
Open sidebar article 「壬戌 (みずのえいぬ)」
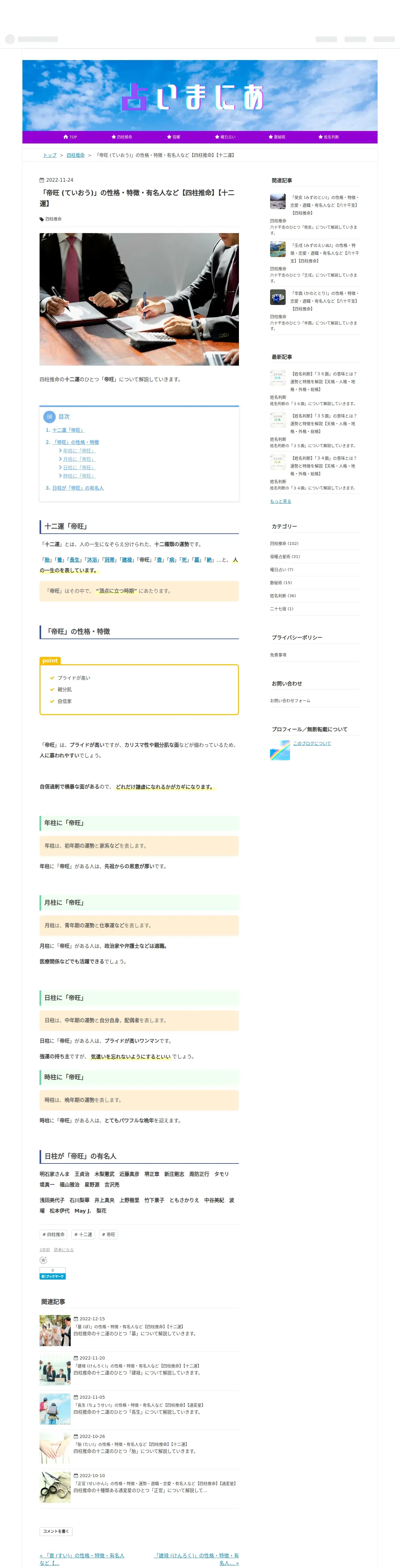tap(324, 253)
